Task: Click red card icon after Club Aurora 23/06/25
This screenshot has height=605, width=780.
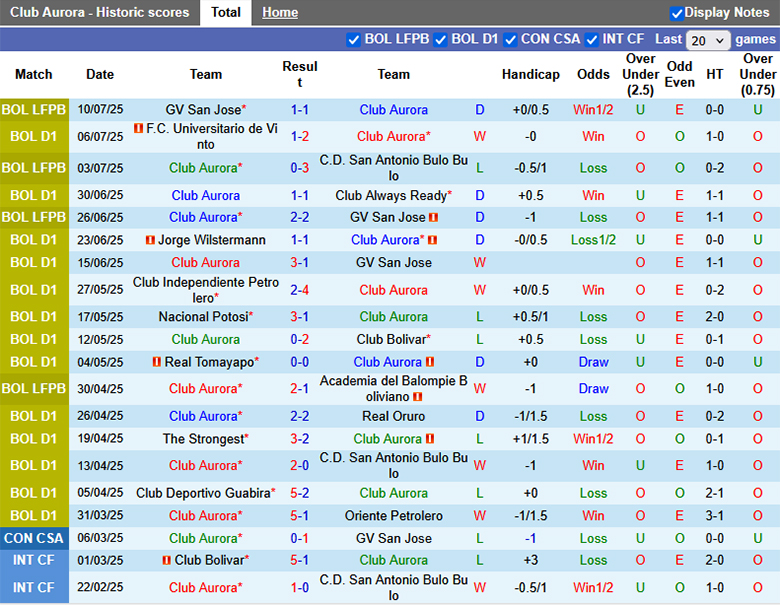Action: [x=432, y=240]
